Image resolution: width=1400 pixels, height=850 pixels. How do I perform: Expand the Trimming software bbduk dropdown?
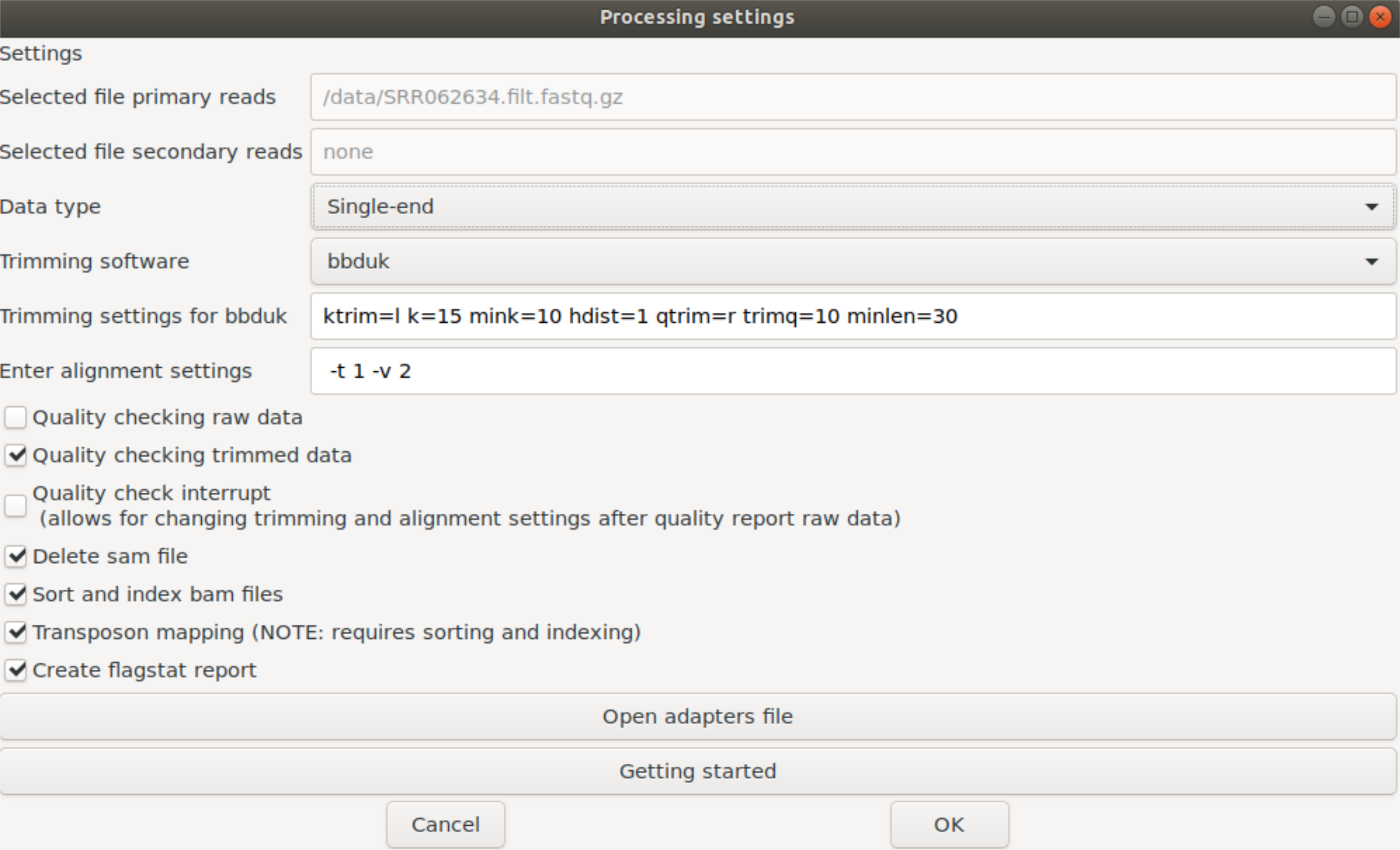pos(852,262)
